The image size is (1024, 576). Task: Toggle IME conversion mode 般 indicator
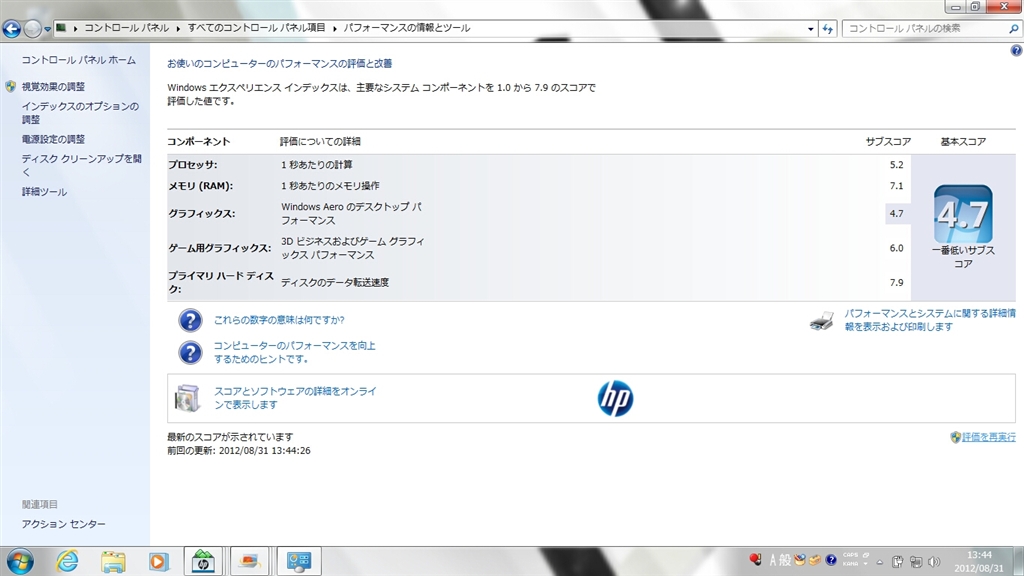786,560
